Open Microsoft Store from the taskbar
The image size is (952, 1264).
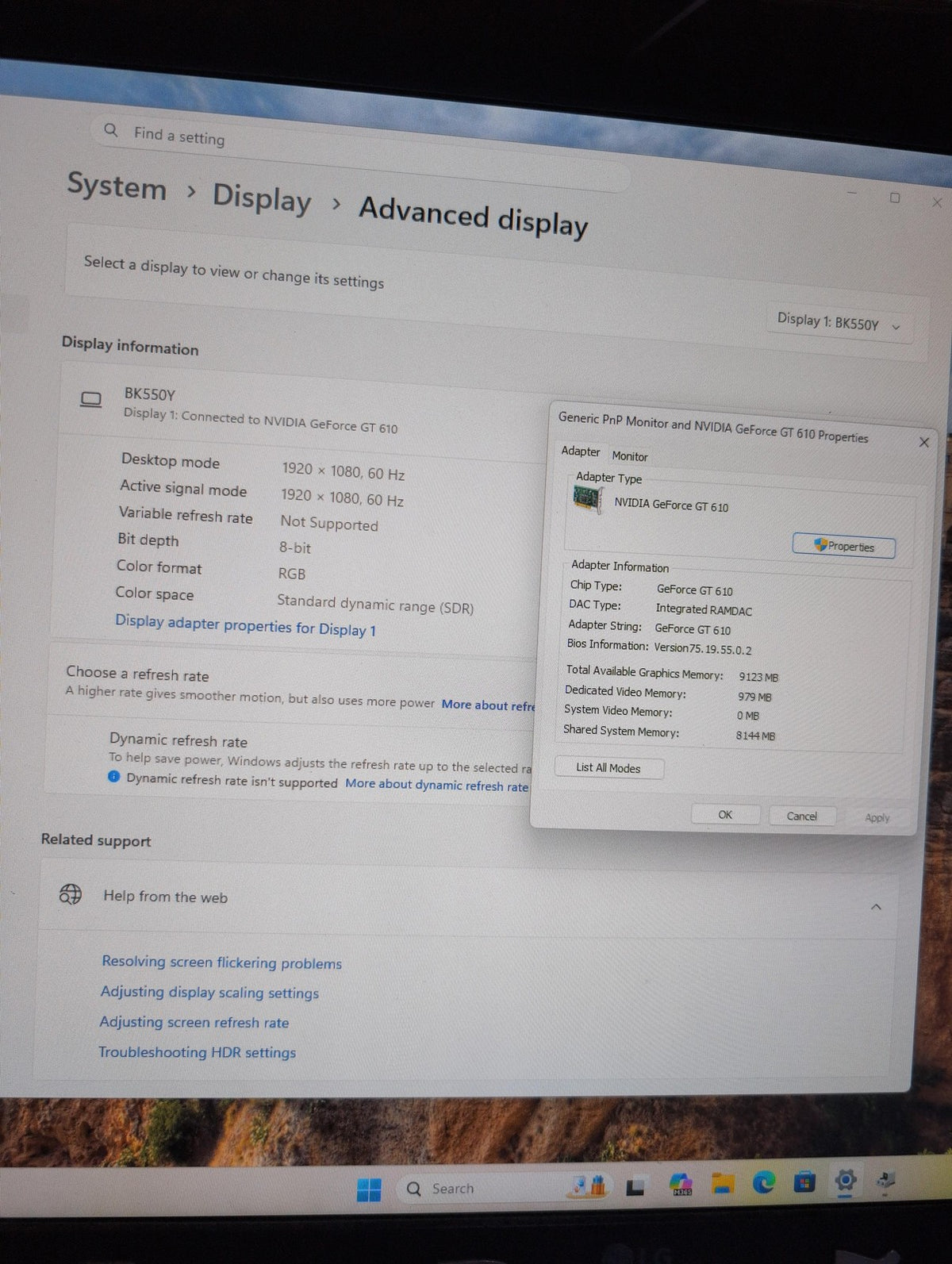804,1182
